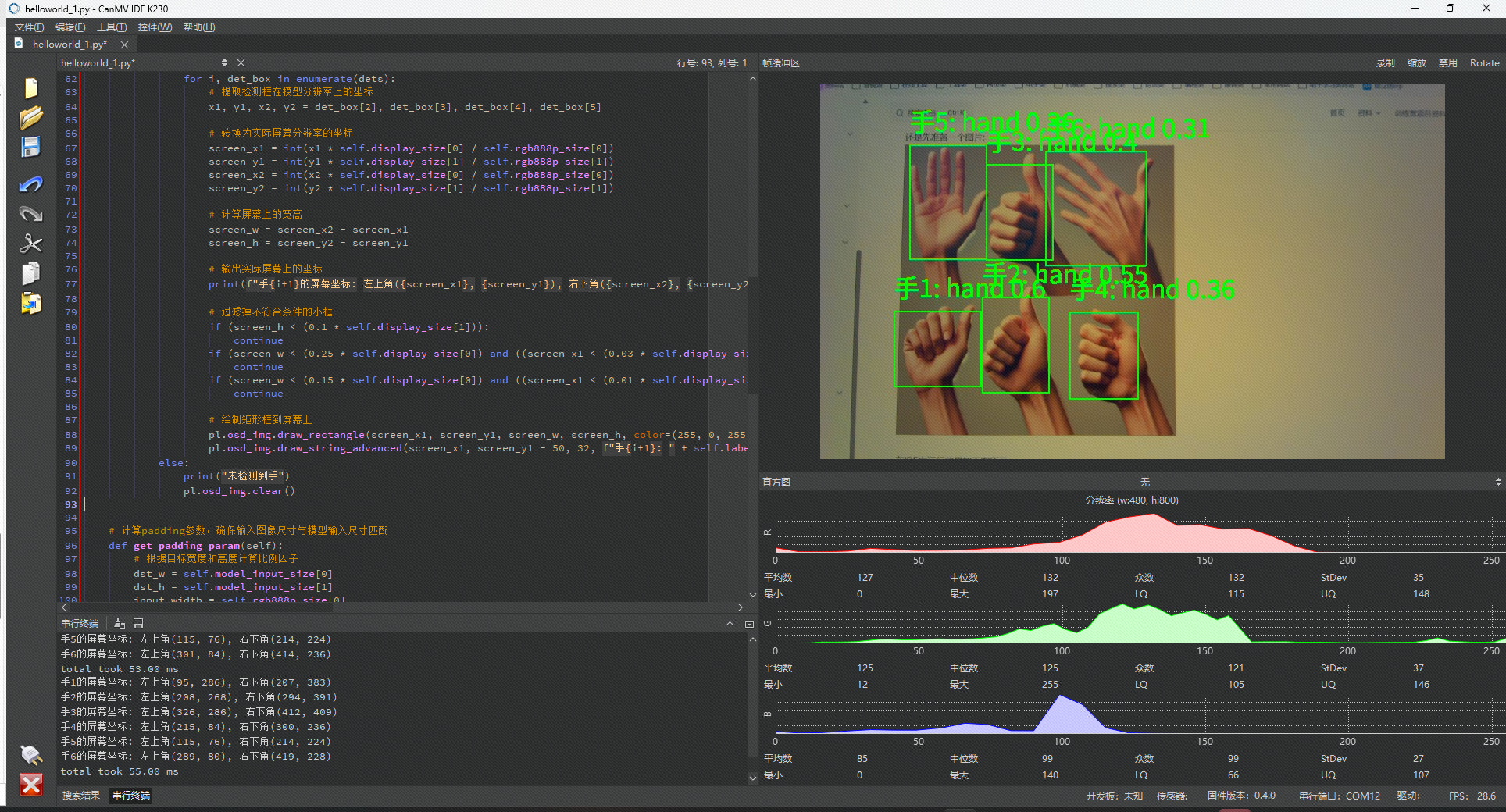Create a new file with the blank page icon
Viewport: 1506px width, 812px height.
(x=30, y=88)
